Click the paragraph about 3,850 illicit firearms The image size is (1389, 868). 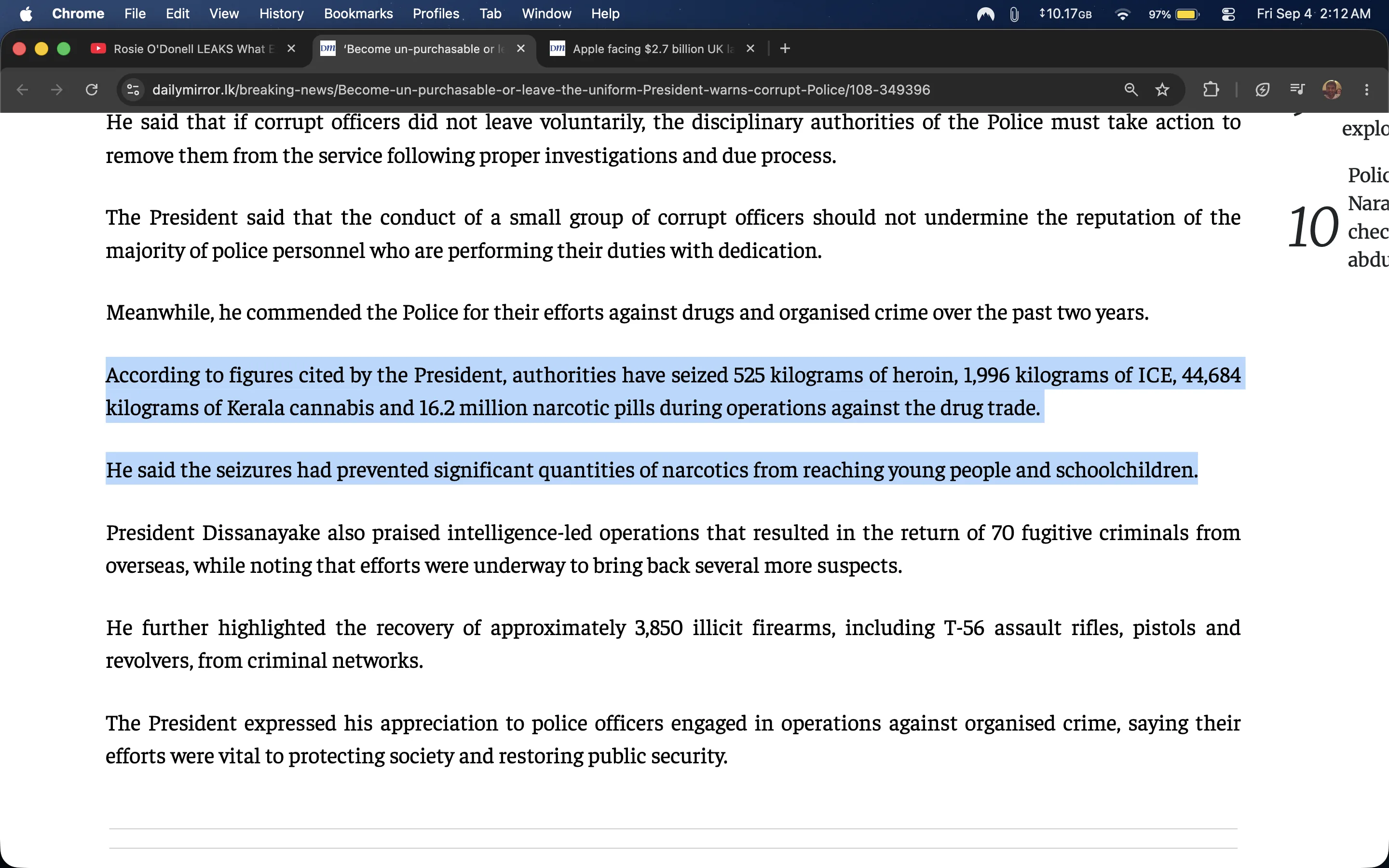click(673, 644)
